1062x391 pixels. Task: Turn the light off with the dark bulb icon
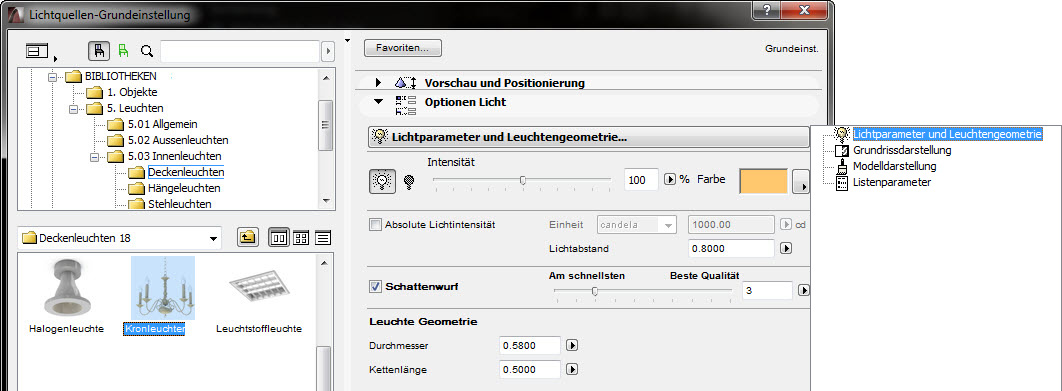(408, 182)
